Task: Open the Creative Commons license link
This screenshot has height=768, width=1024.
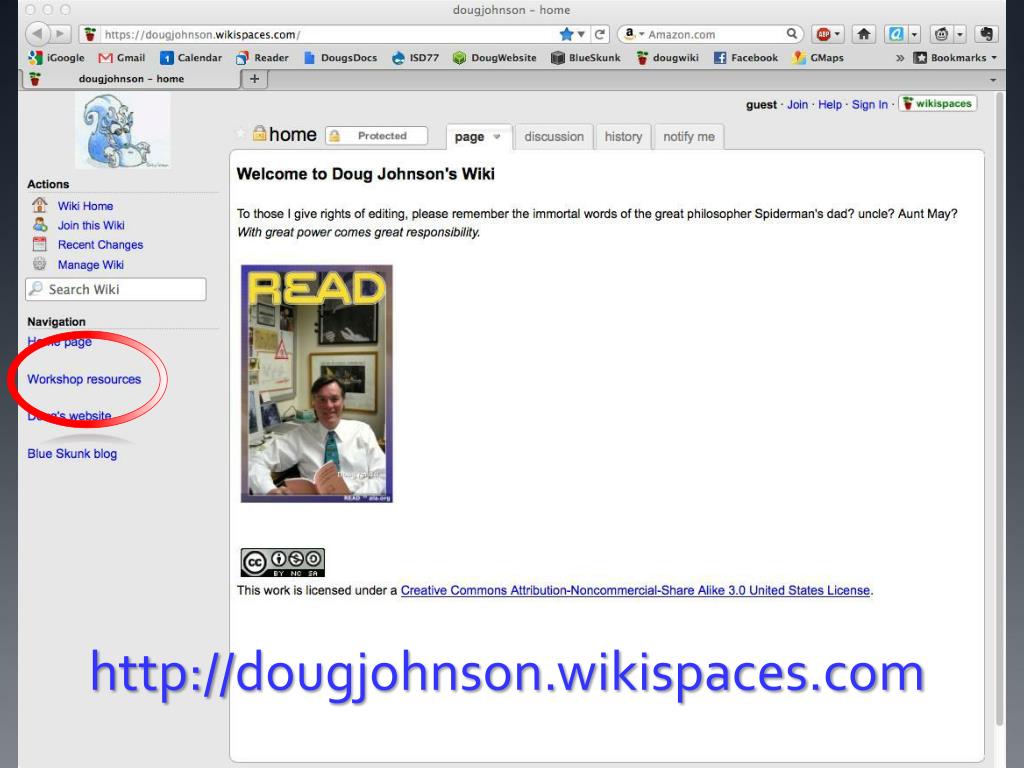Action: tap(635, 590)
